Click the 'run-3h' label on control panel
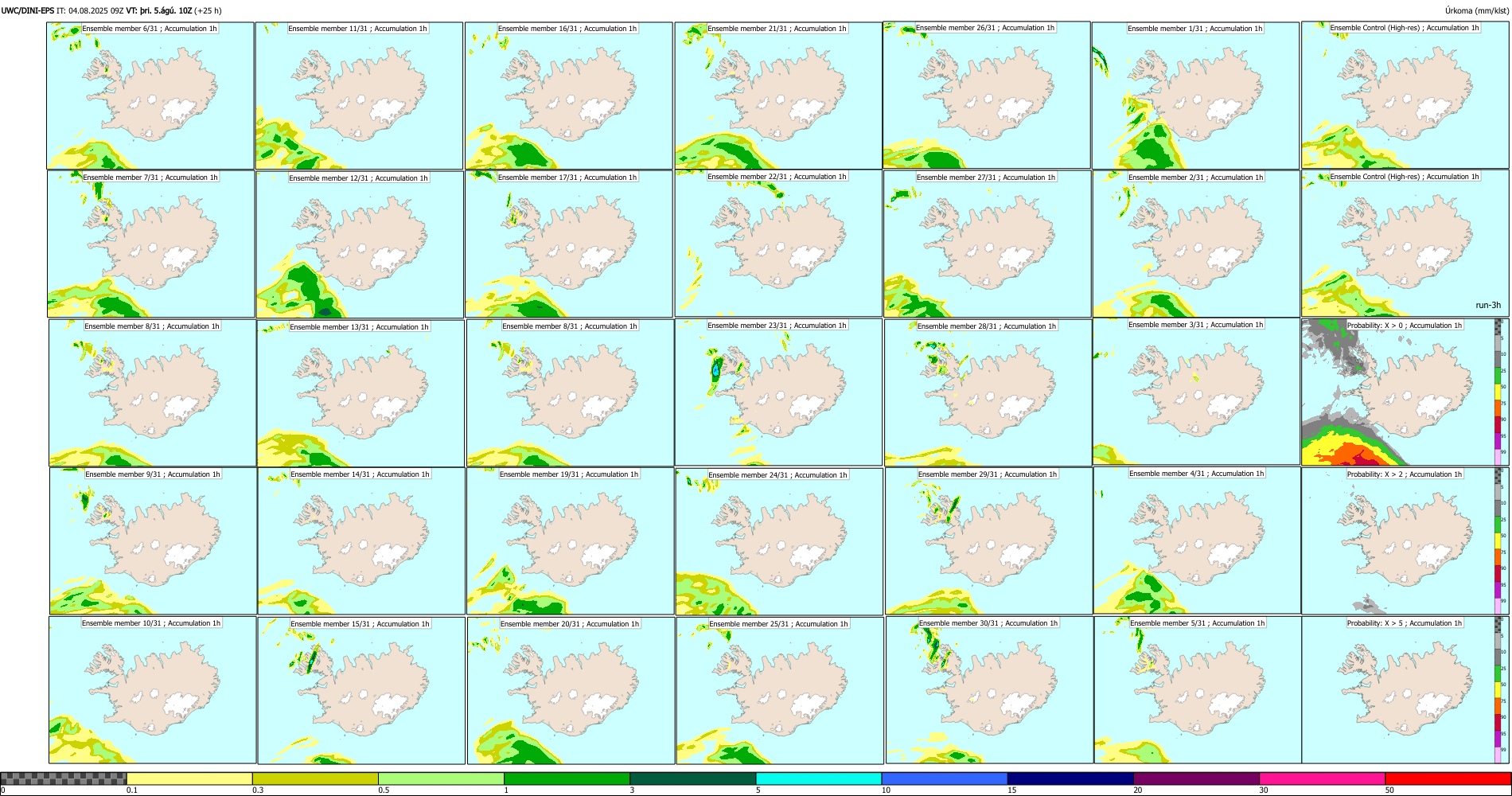Screen dimensions: 1512x796 tap(1487, 305)
